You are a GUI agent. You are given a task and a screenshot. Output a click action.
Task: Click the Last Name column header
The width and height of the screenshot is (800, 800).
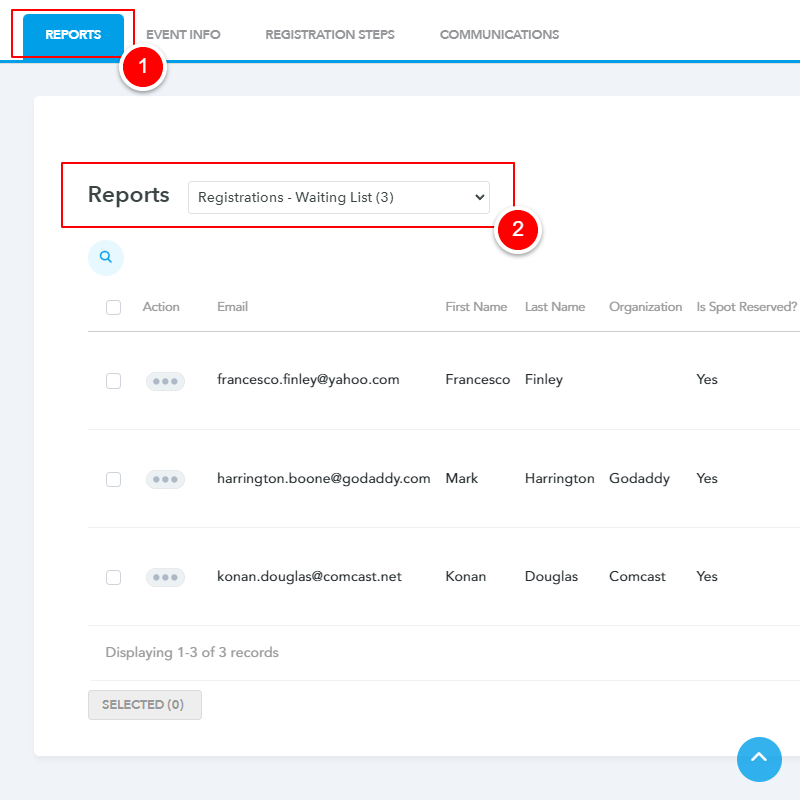[555, 307]
